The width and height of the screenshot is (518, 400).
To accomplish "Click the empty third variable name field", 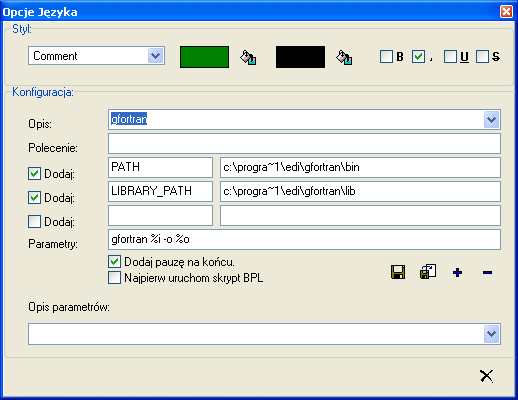I will (160, 215).
